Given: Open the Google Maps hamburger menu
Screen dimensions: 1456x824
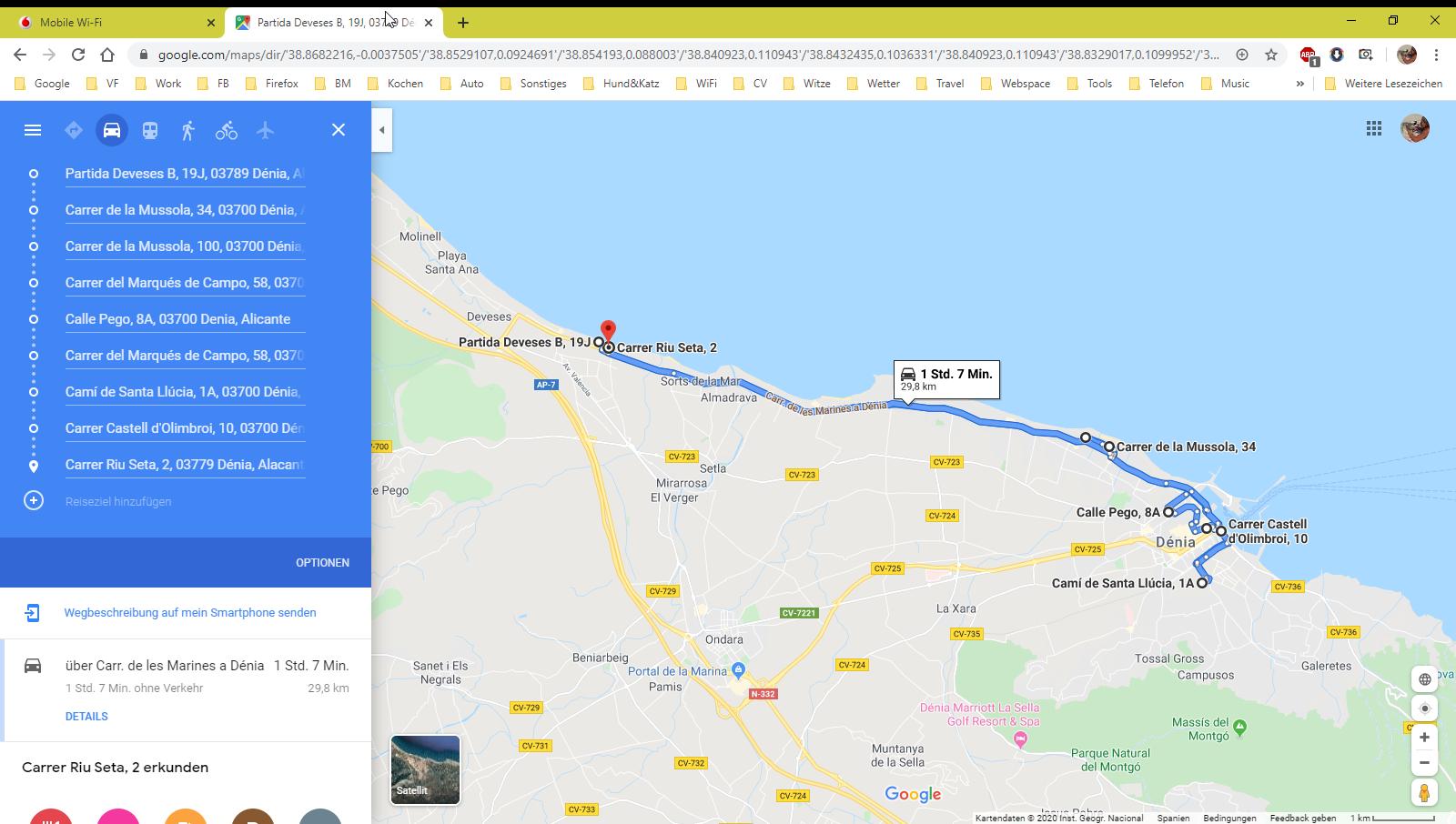Looking at the screenshot, I should [x=33, y=130].
